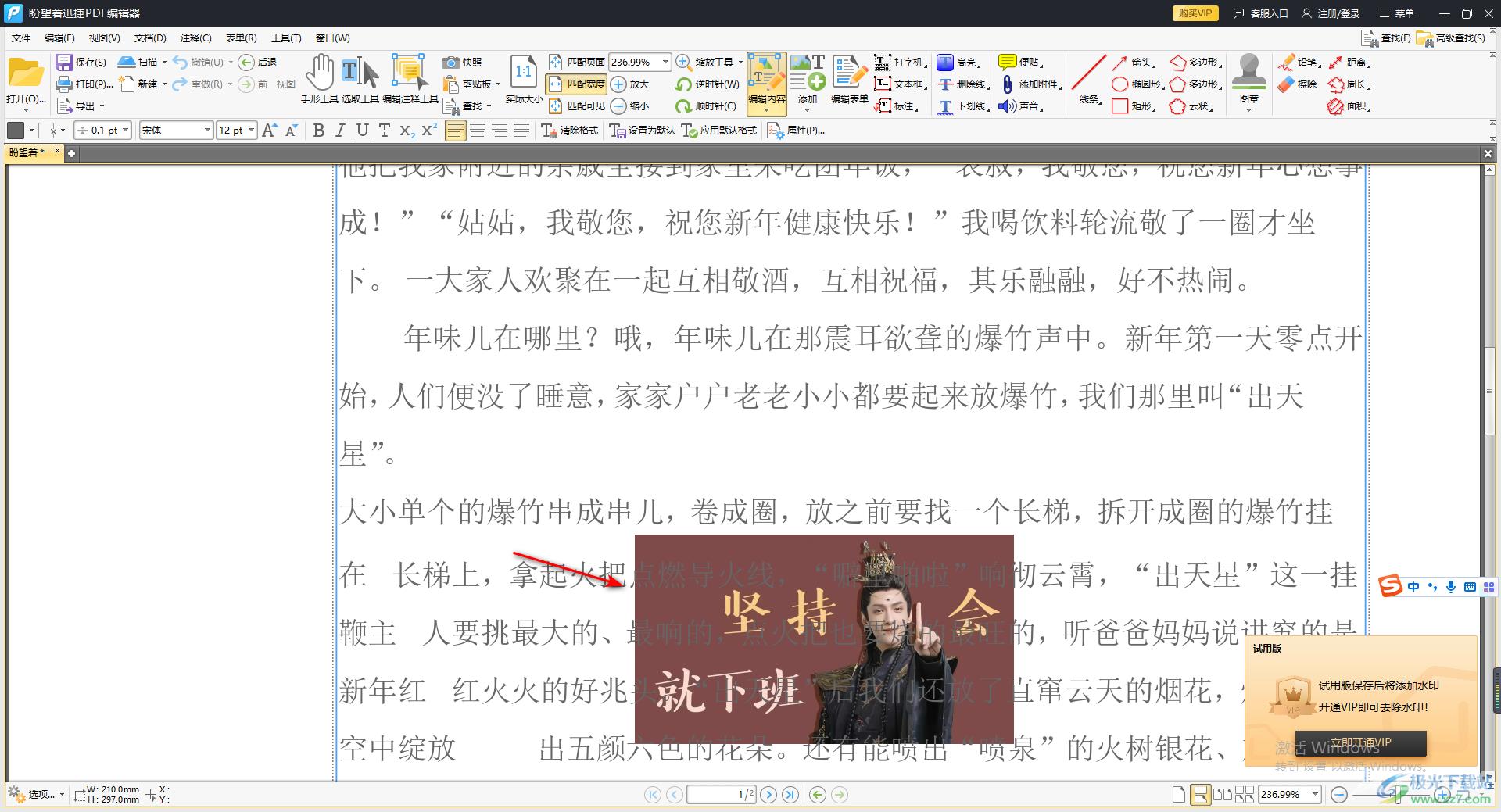The width and height of the screenshot is (1501, 812).
Task: Click 注册/登录 link
Action: [x=1331, y=13]
